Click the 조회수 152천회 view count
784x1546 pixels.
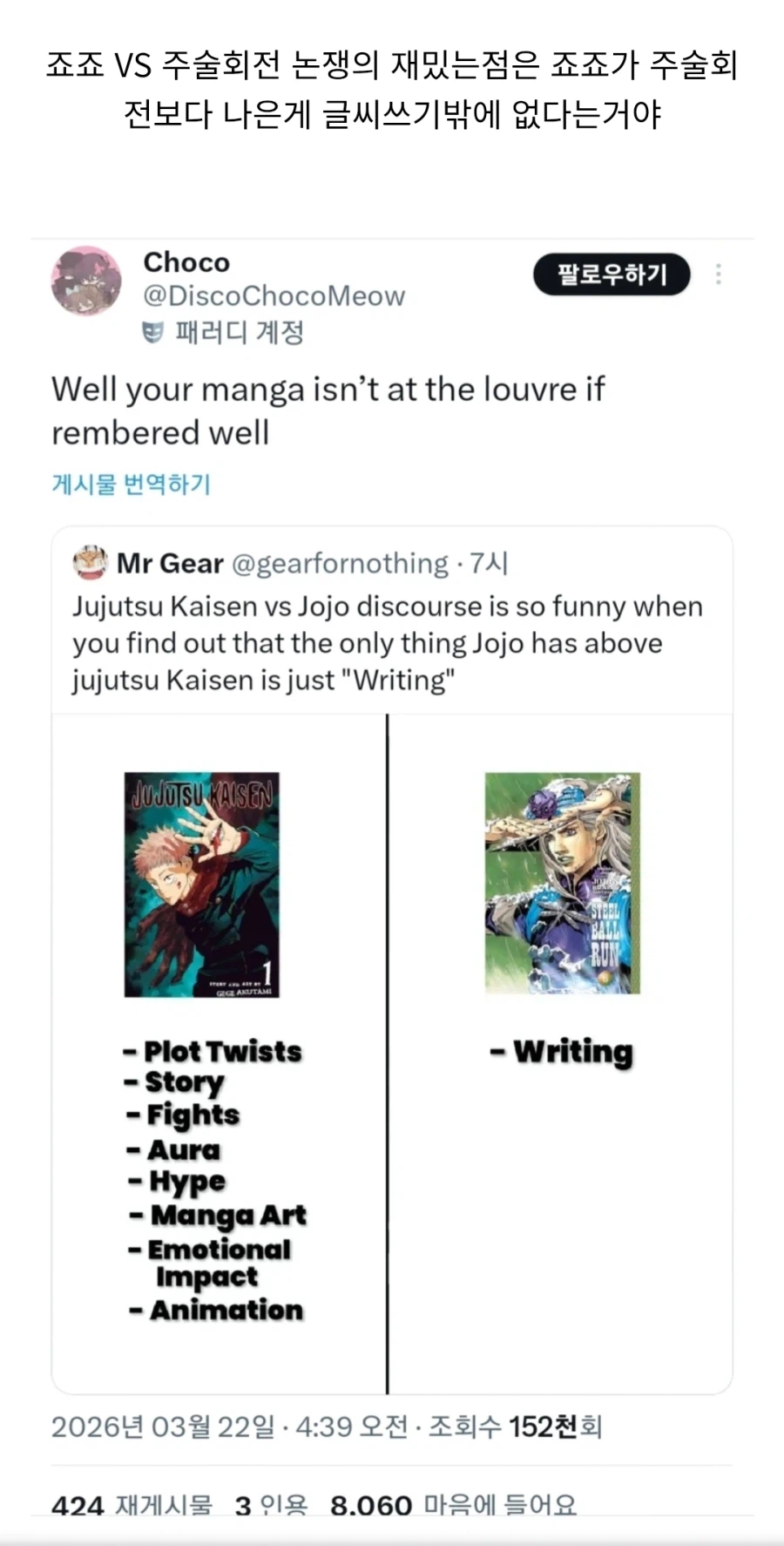[x=516, y=1427]
